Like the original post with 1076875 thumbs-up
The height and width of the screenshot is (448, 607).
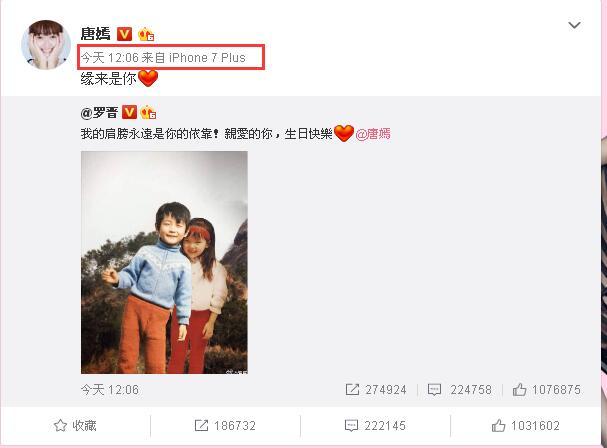(x=546, y=390)
